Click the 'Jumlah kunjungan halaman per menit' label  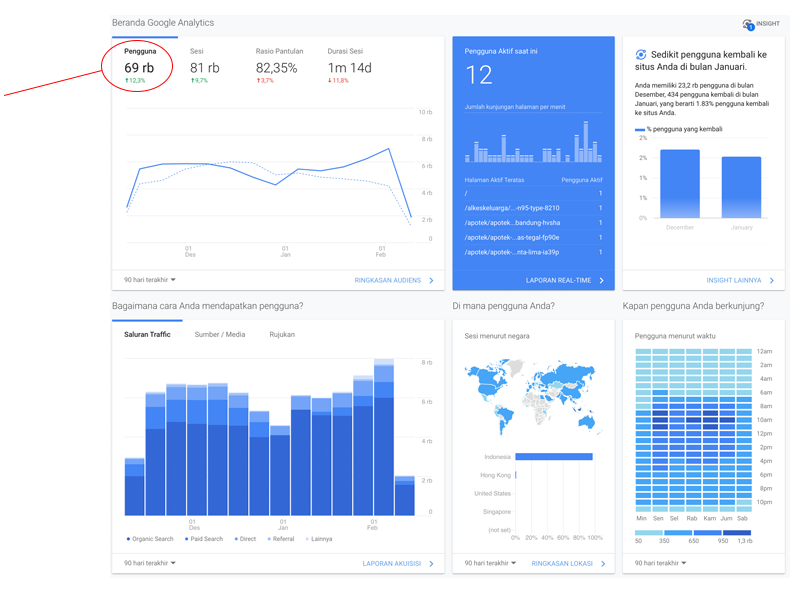(515, 107)
